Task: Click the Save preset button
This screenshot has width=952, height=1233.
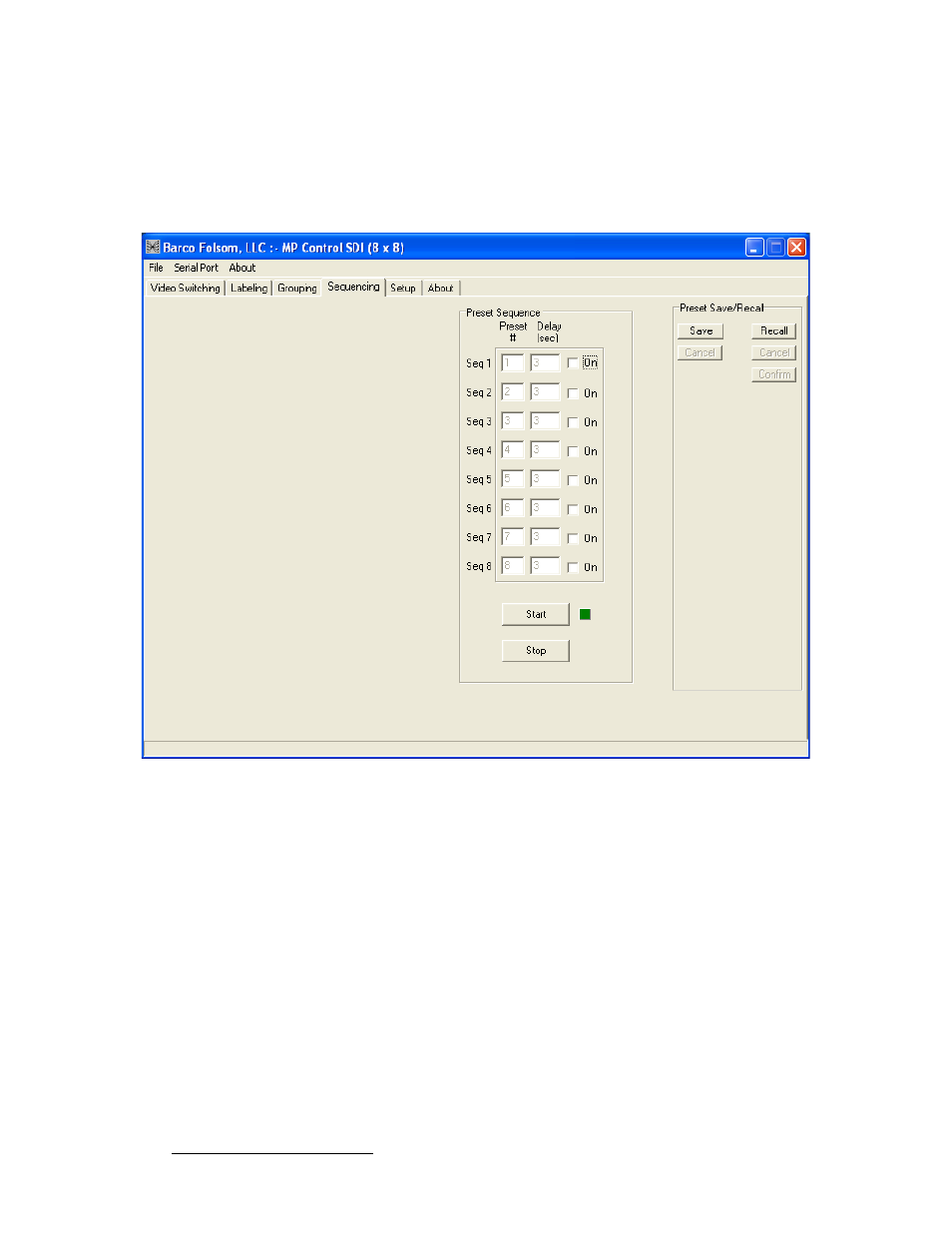Action: [701, 330]
